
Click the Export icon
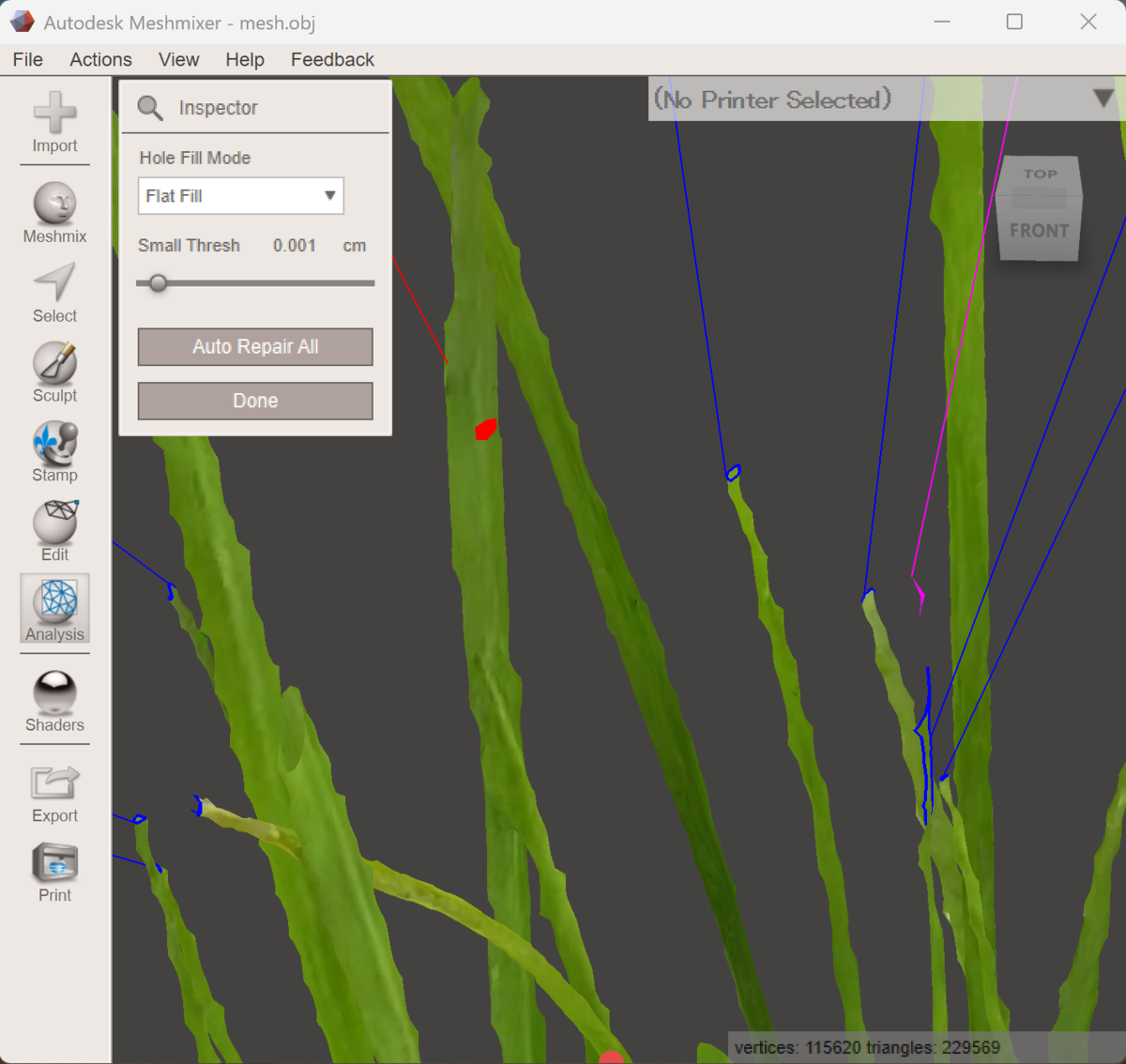[x=54, y=794]
